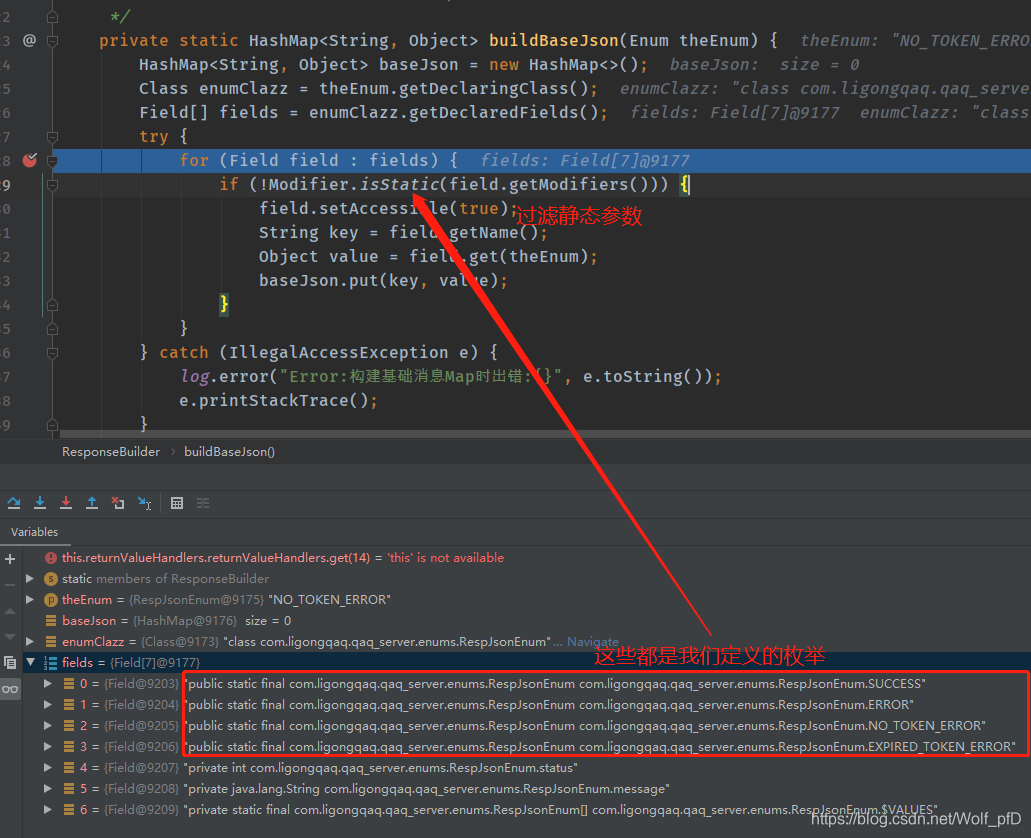Screen dimensions: 1031x838
Task: Expand fields element 5 message
Action: coord(48,789)
